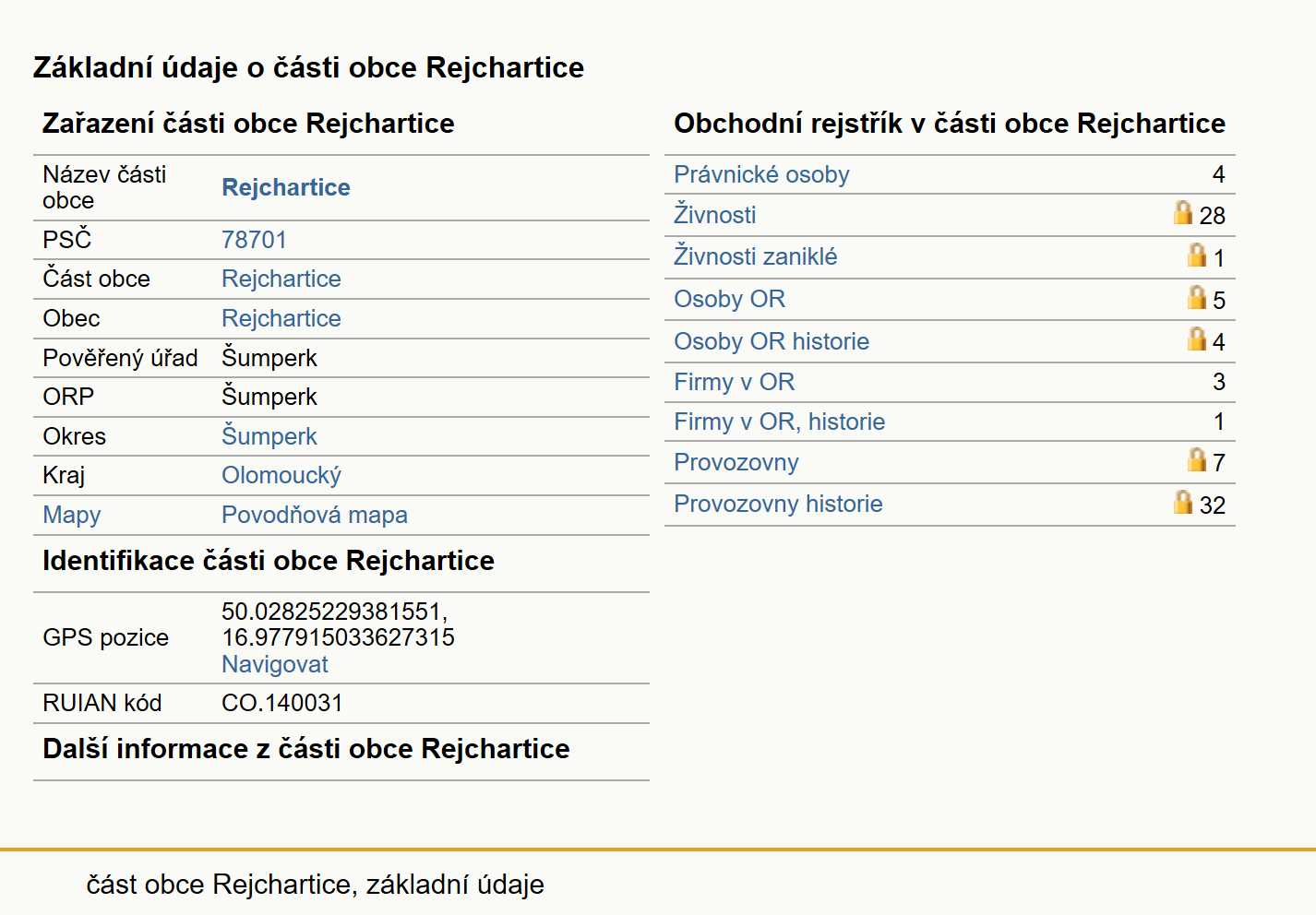Follow the Navigovat link under GPS pozice
This screenshot has width=1316, height=915.
(275, 664)
